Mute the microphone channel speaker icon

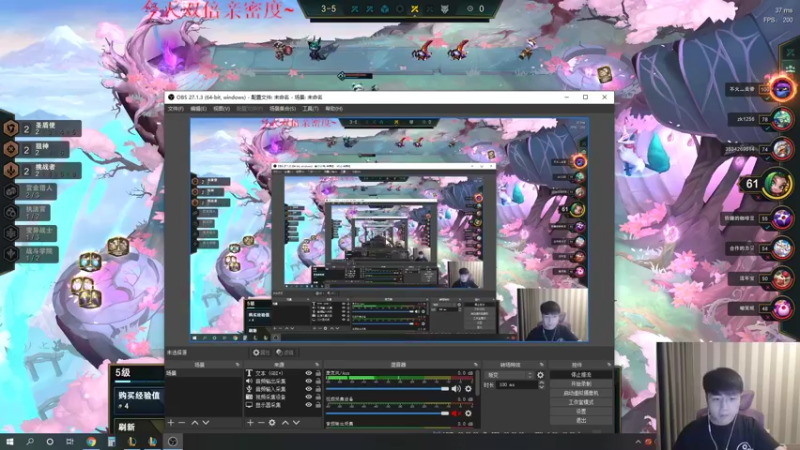[456, 389]
